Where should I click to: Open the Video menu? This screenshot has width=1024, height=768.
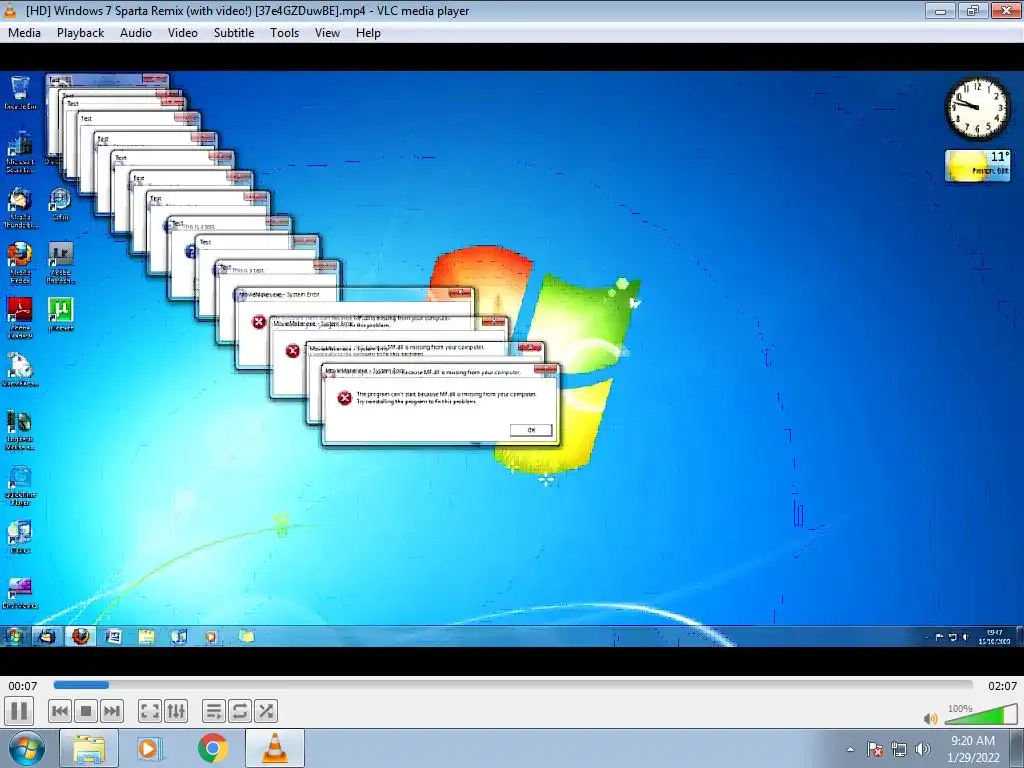point(183,33)
